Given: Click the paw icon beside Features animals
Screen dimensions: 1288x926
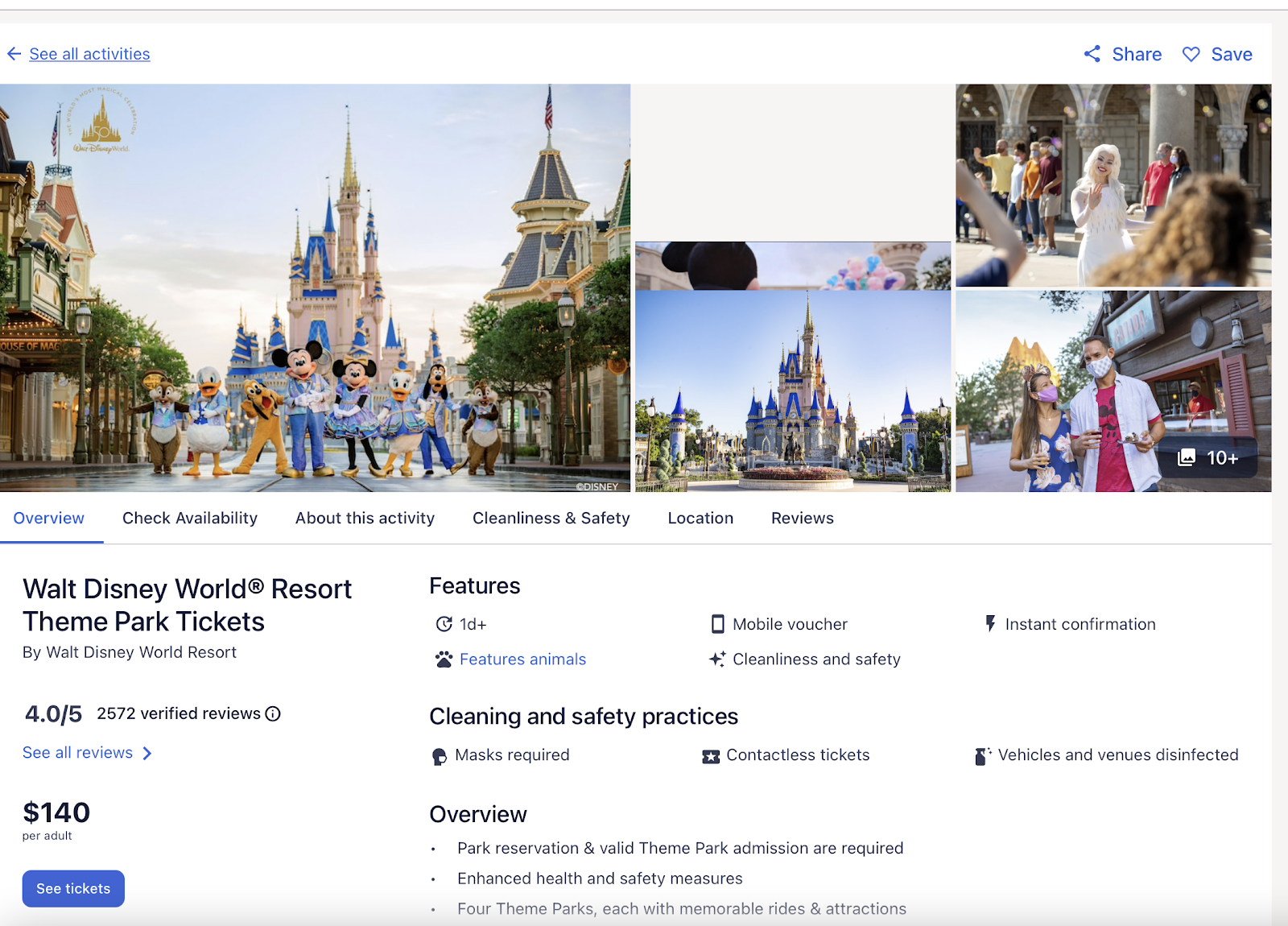Looking at the screenshot, I should pos(444,659).
